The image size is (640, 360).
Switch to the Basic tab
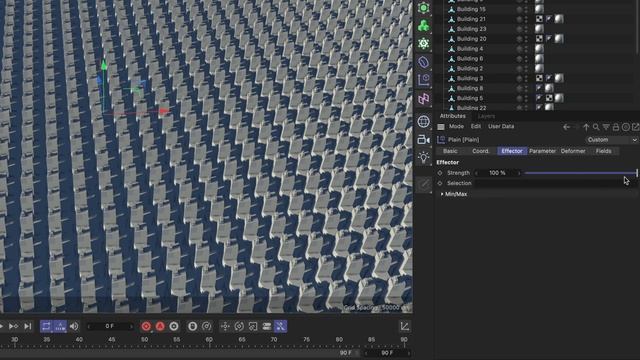coord(450,151)
